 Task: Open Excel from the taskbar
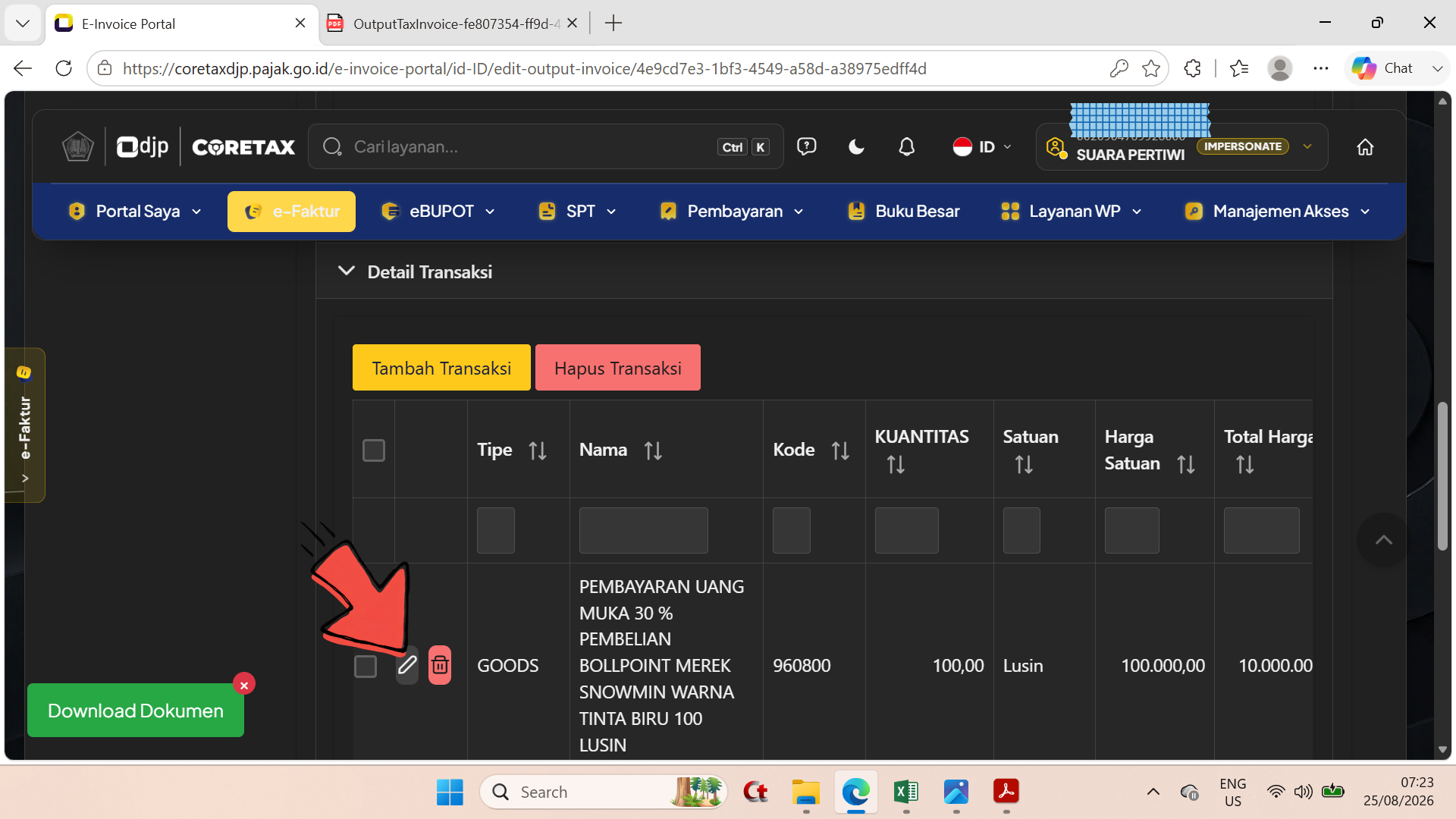point(906,792)
